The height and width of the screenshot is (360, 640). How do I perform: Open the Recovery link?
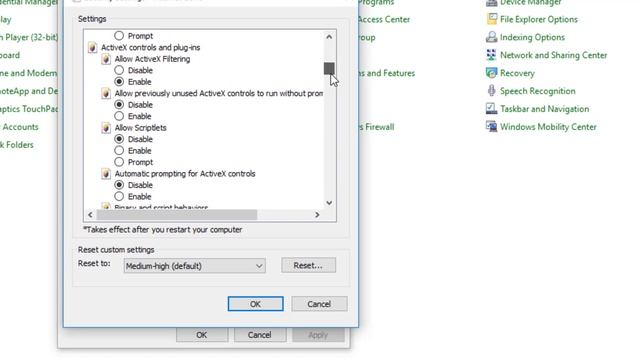pyautogui.click(x=517, y=73)
